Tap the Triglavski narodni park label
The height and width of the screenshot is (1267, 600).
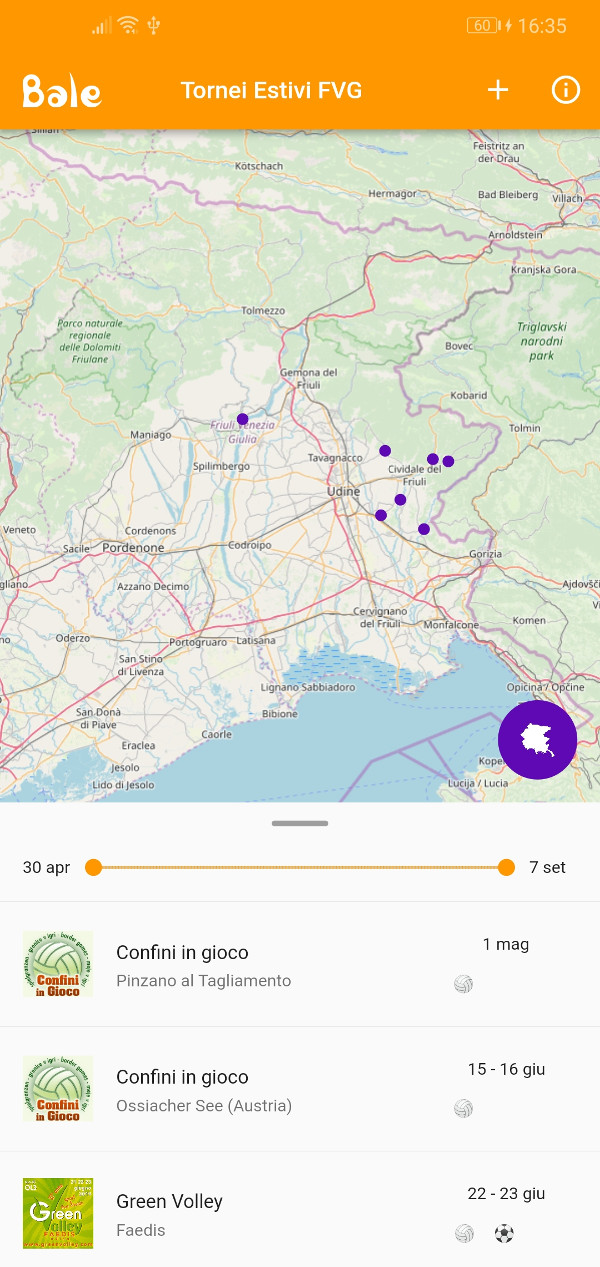pyautogui.click(x=541, y=341)
